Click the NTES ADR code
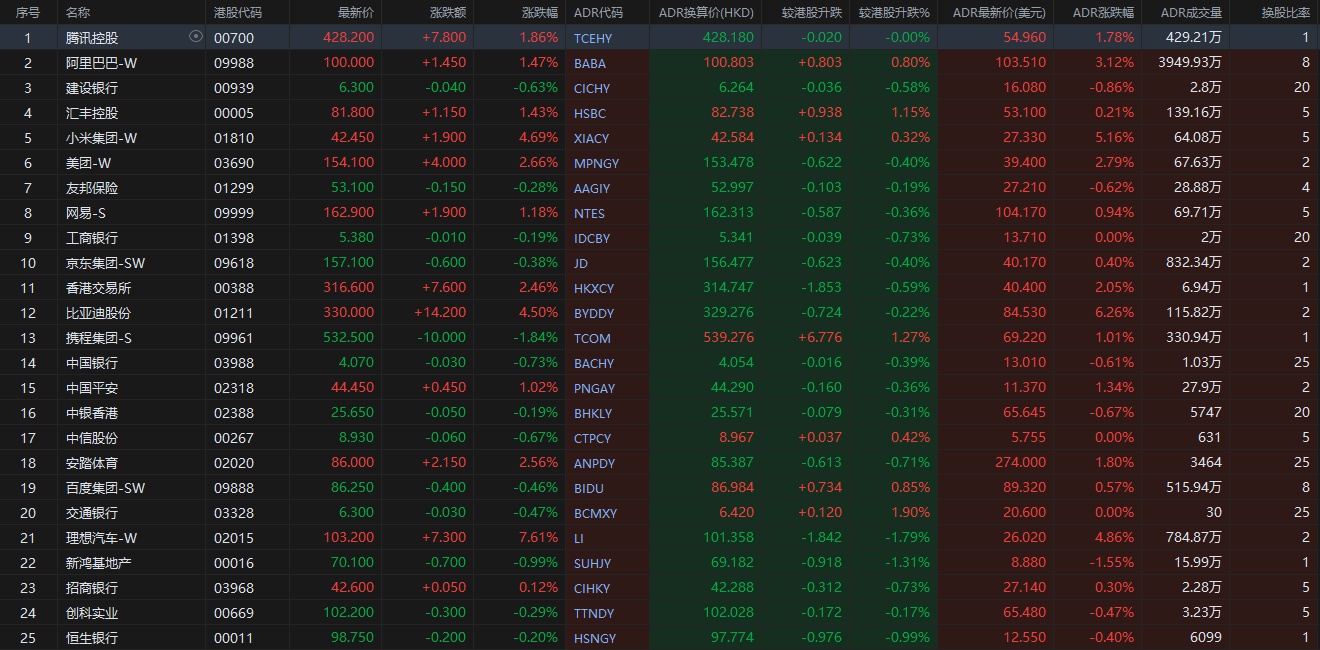The height and width of the screenshot is (650, 1320). tap(590, 213)
